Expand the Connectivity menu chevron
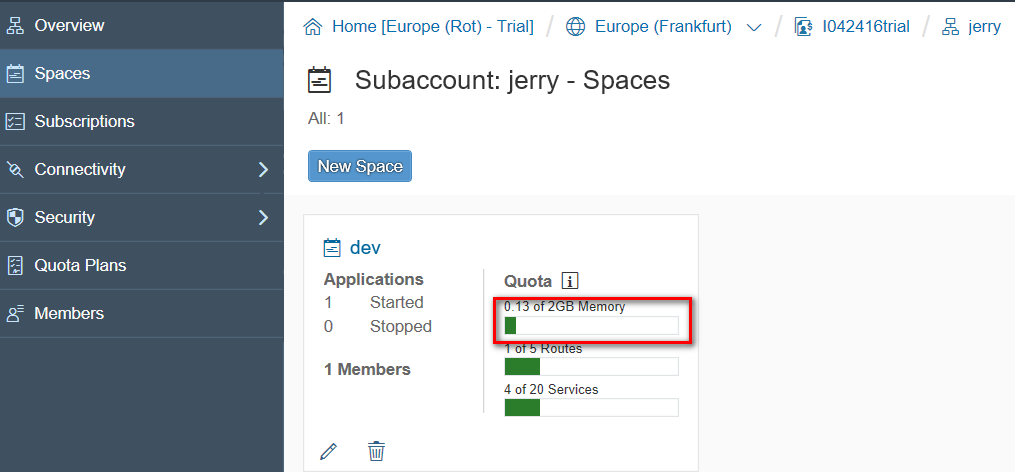The width and height of the screenshot is (1015, 472). (x=263, y=169)
